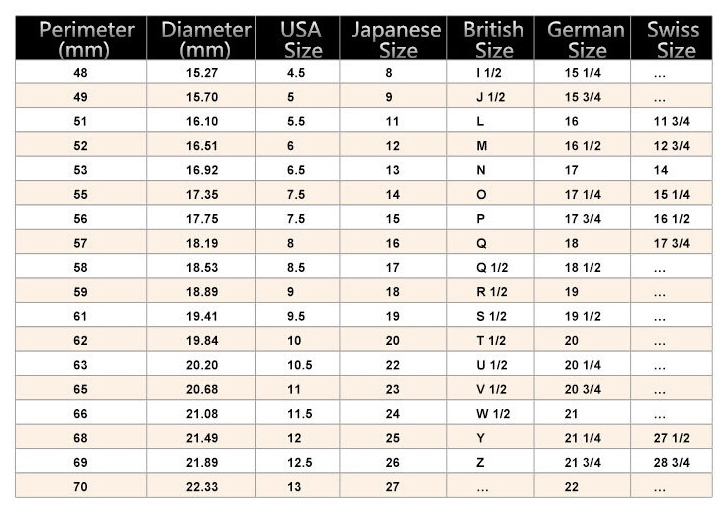The width and height of the screenshot is (726, 513).
Task: Click the British size Z cell
Action: point(480,463)
